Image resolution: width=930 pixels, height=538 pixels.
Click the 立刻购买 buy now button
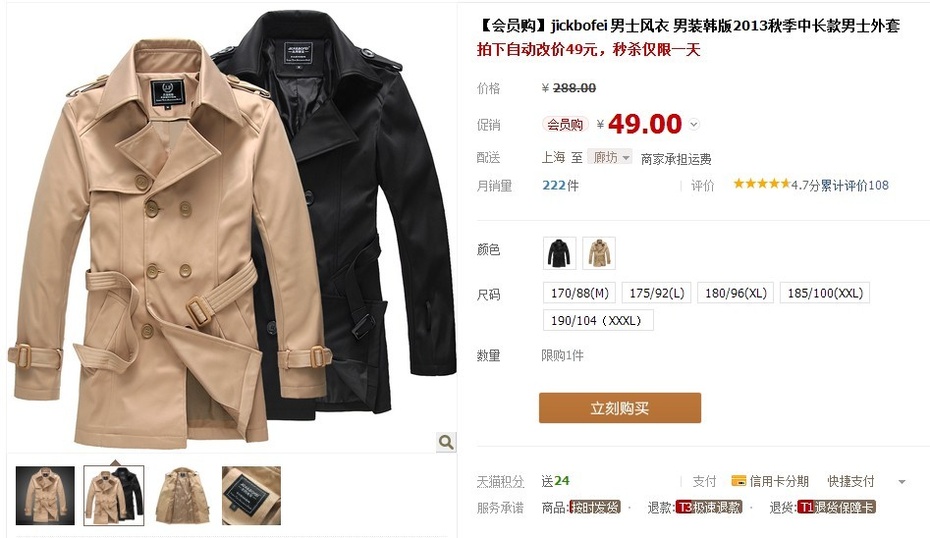620,408
